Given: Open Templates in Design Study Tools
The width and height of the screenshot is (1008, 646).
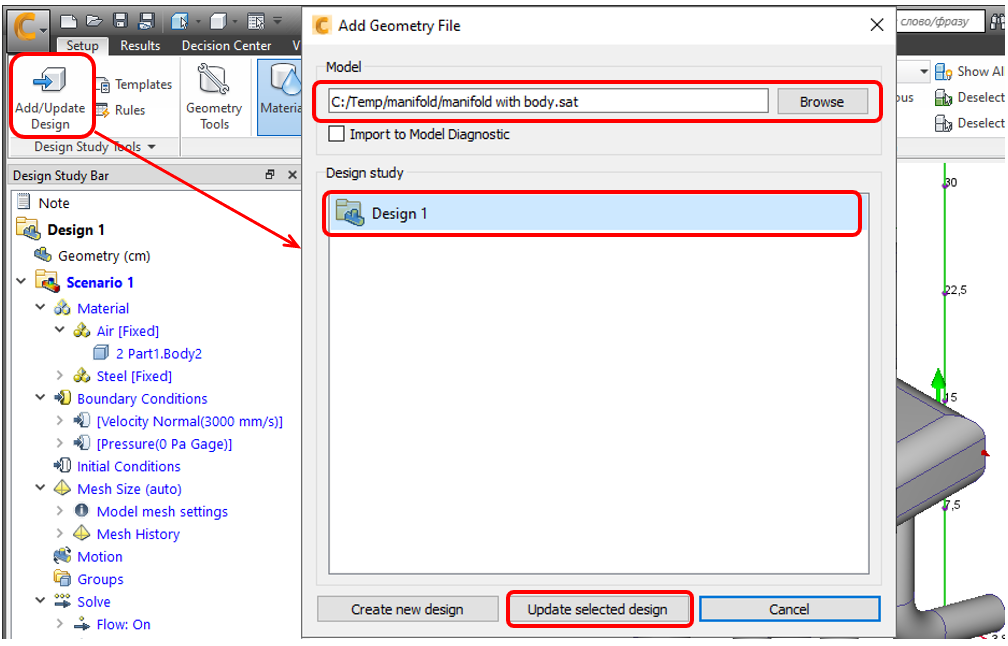Looking at the screenshot, I should [x=134, y=84].
